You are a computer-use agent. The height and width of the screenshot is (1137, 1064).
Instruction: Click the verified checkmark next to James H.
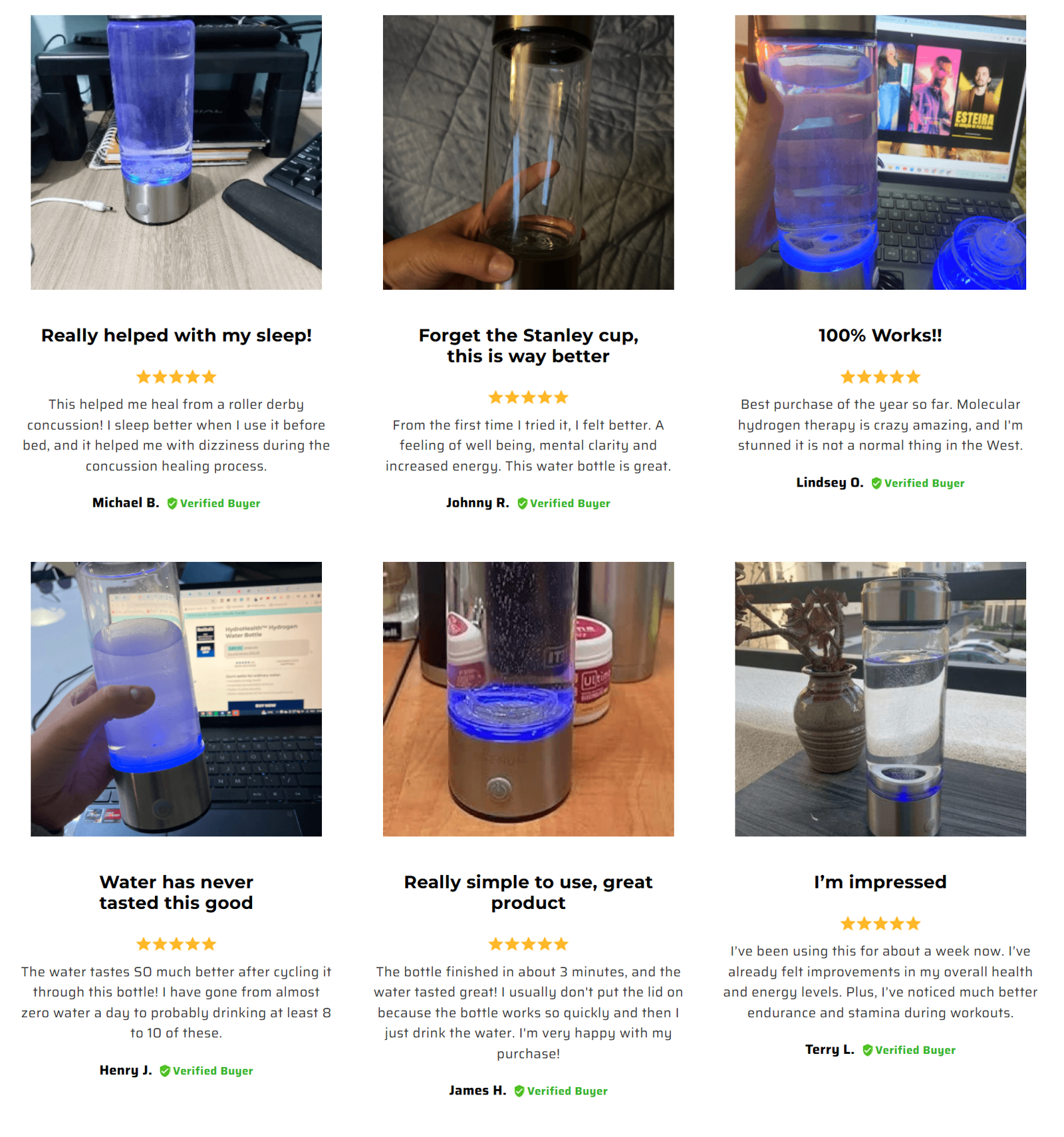click(x=519, y=1091)
